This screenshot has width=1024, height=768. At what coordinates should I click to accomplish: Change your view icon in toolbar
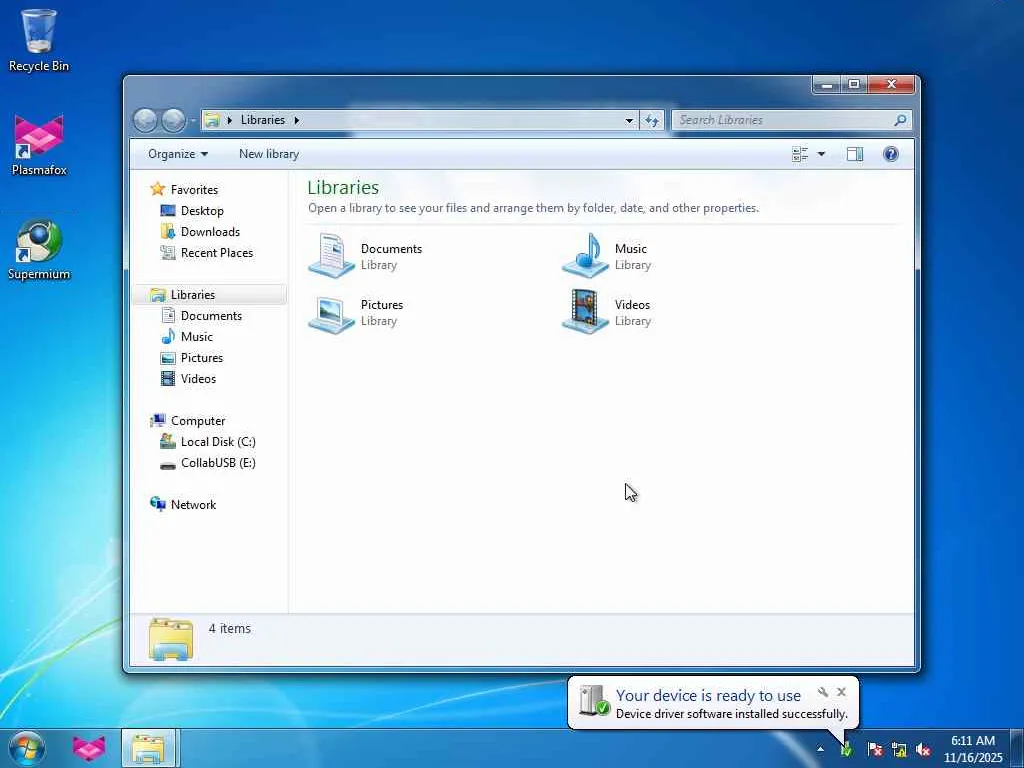coord(800,154)
